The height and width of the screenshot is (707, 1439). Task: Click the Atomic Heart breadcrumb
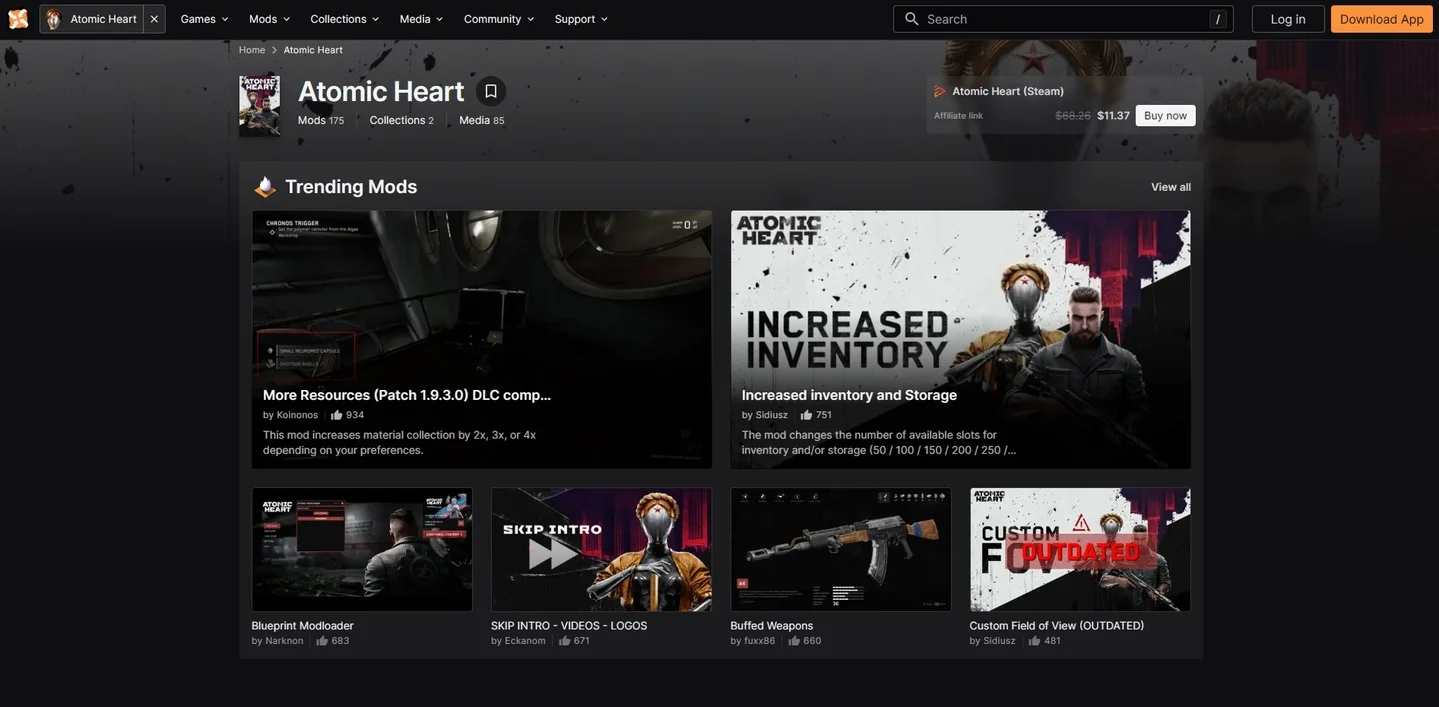tap(313, 50)
